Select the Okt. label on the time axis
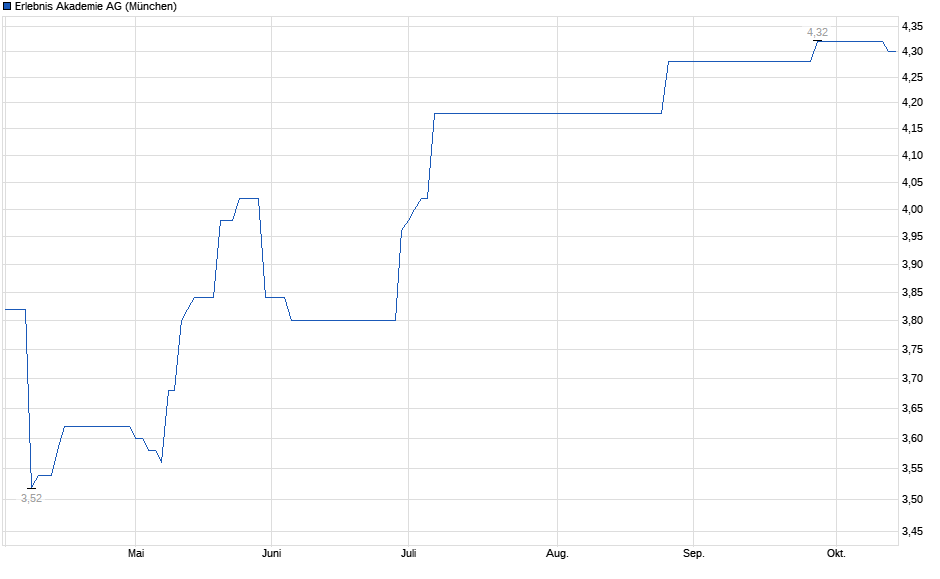This screenshot has height=579, width=940. tap(836, 553)
